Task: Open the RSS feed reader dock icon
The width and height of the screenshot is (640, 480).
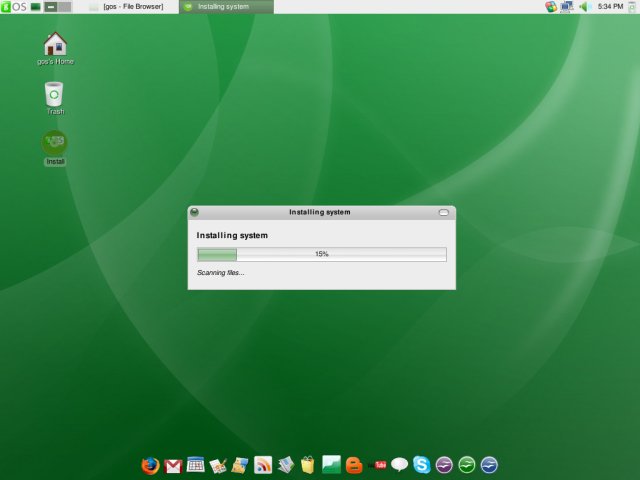Action: tap(263, 465)
